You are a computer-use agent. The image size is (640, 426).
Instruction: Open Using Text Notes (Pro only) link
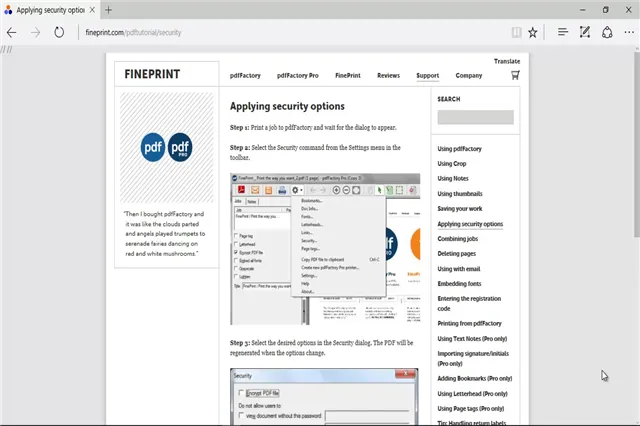(472, 339)
